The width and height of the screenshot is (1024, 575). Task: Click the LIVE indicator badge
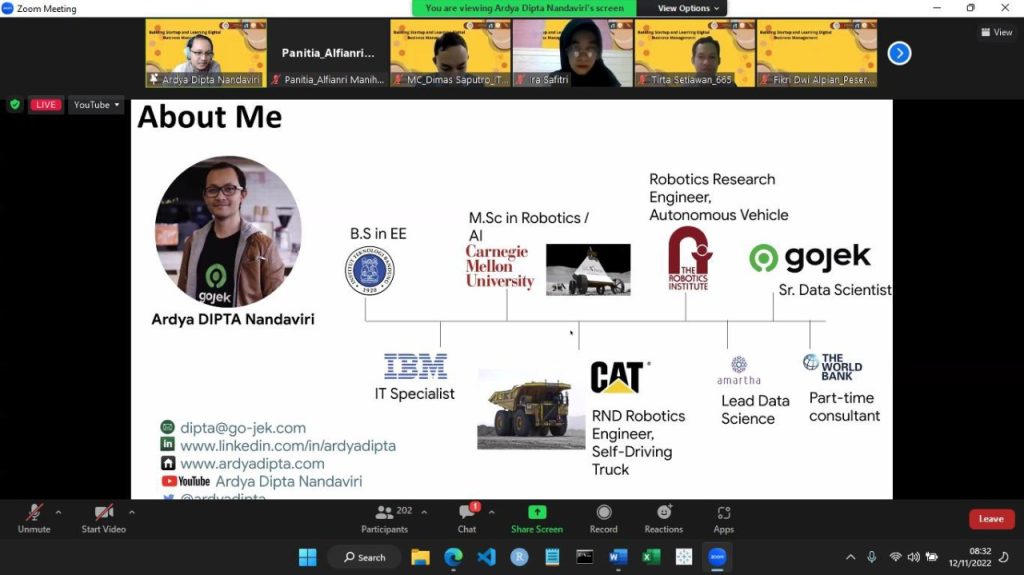click(46, 105)
